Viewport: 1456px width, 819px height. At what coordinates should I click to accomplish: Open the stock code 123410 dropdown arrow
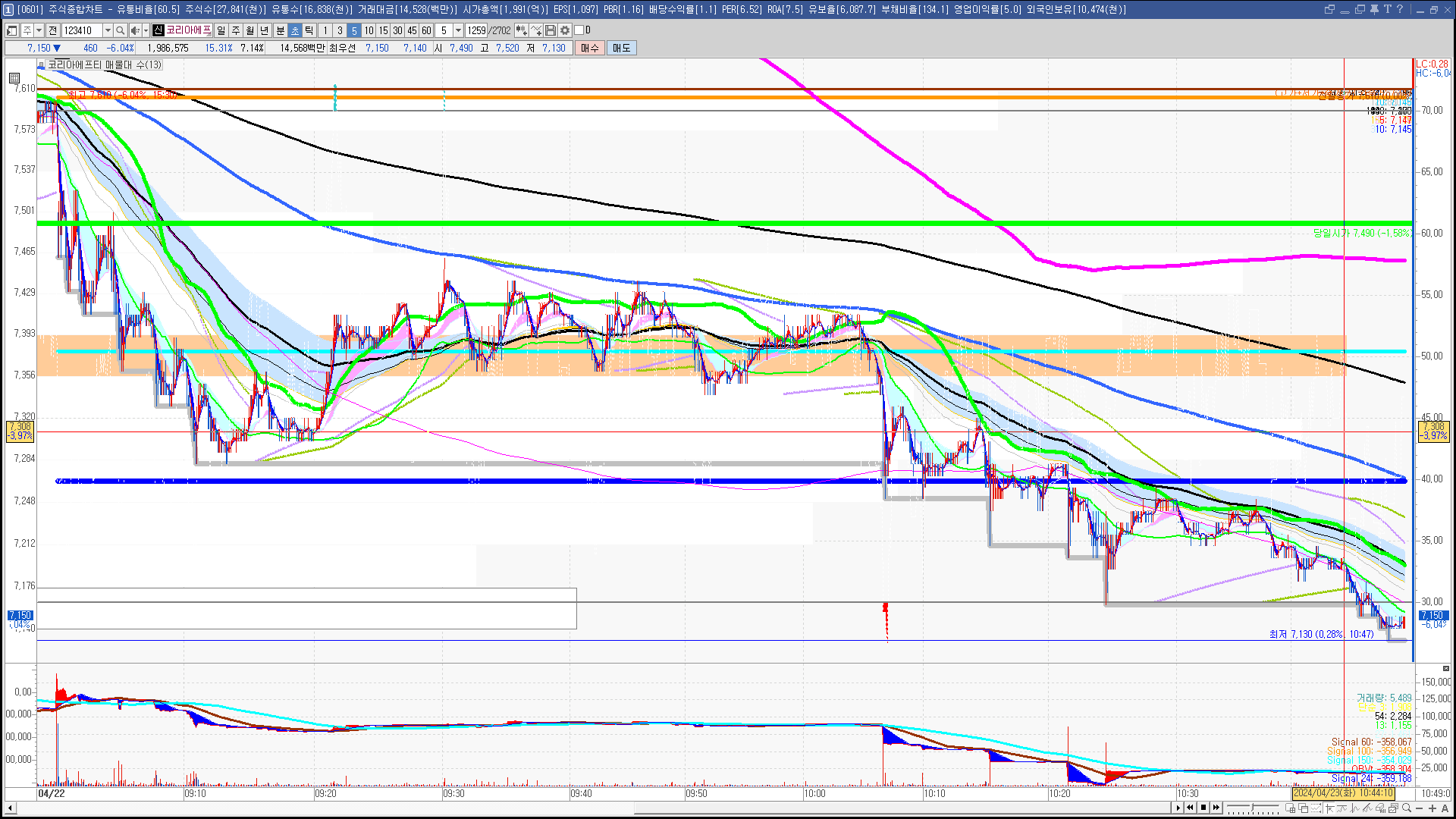108,30
